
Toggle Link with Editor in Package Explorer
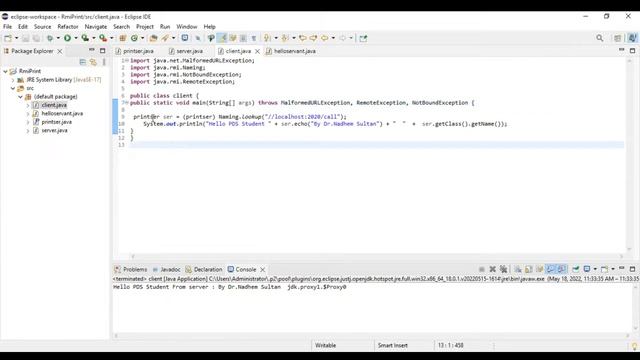(93, 62)
